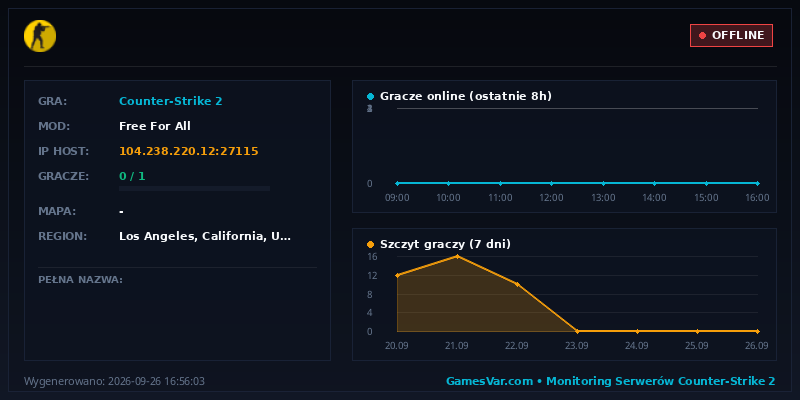Click the 09:00 data point on online chart
Viewport: 800px width, 400px height.
point(397,183)
